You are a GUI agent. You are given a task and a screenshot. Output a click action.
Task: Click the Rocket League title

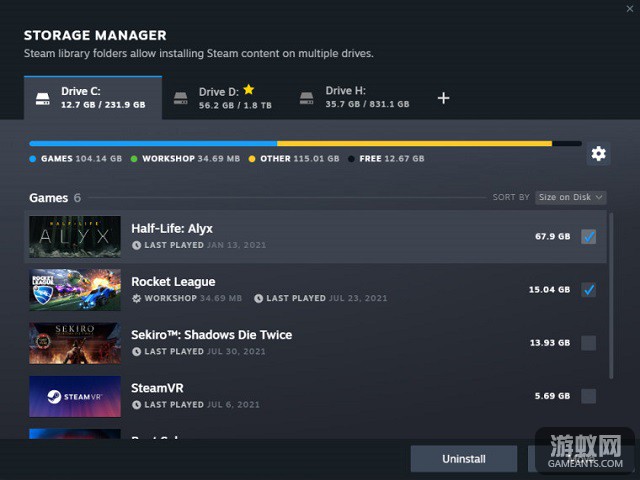173,282
